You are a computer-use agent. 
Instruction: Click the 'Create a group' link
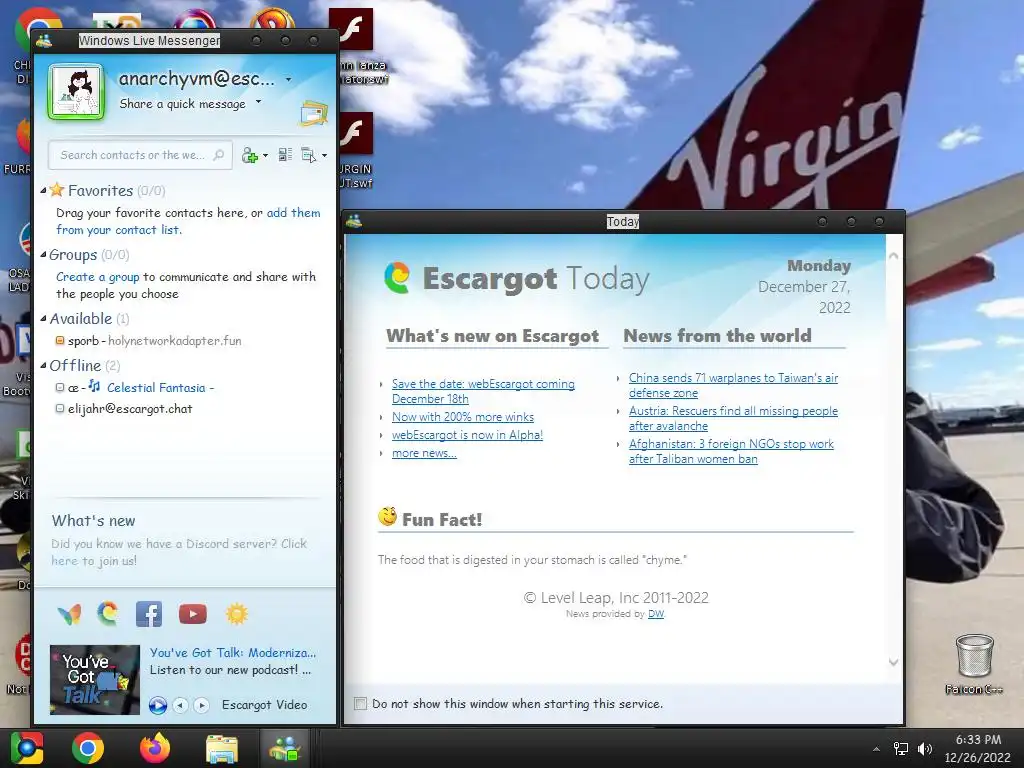click(x=97, y=277)
